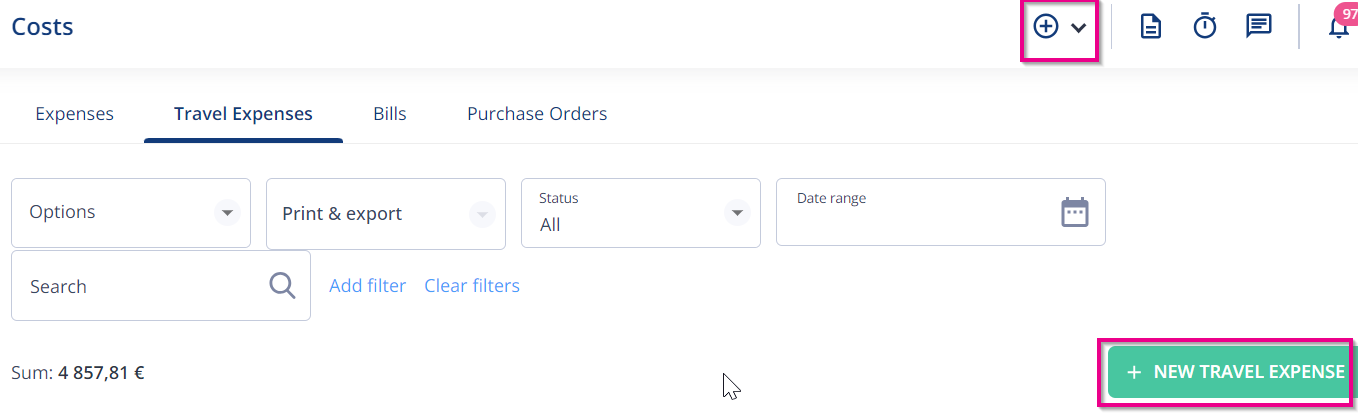The width and height of the screenshot is (1358, 414).
Task: Expand the Print & export dropdown
Action: [386, 214]
